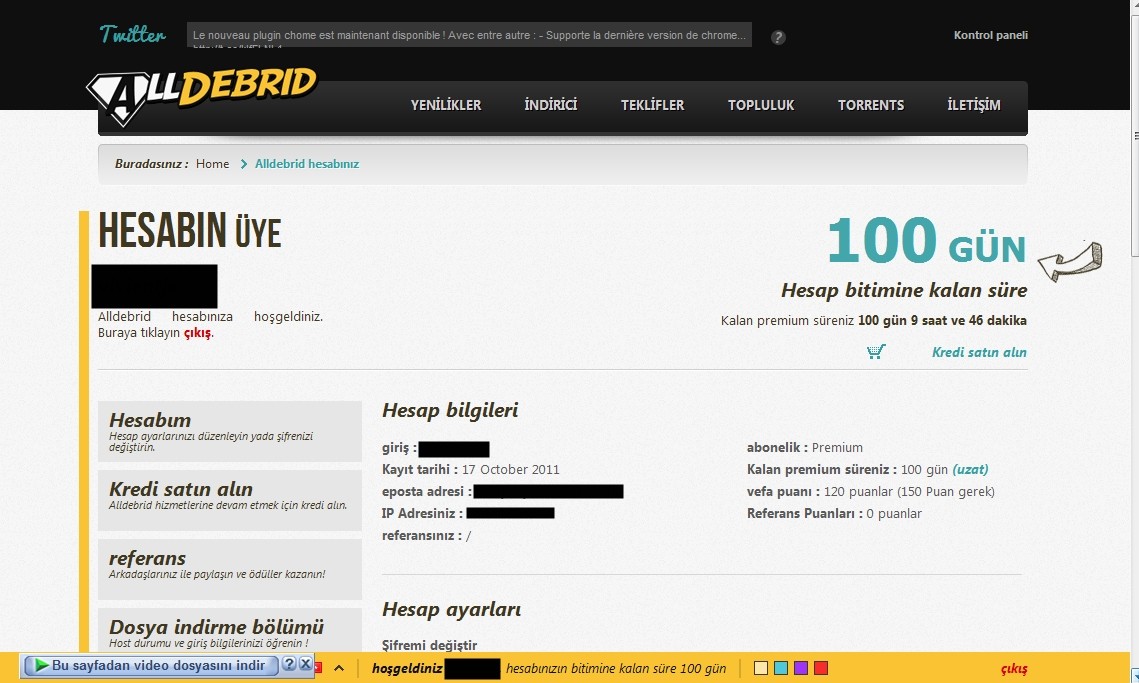Click the 'Hesap ayarları' heading
The image size is (1139, 683).
452,610
